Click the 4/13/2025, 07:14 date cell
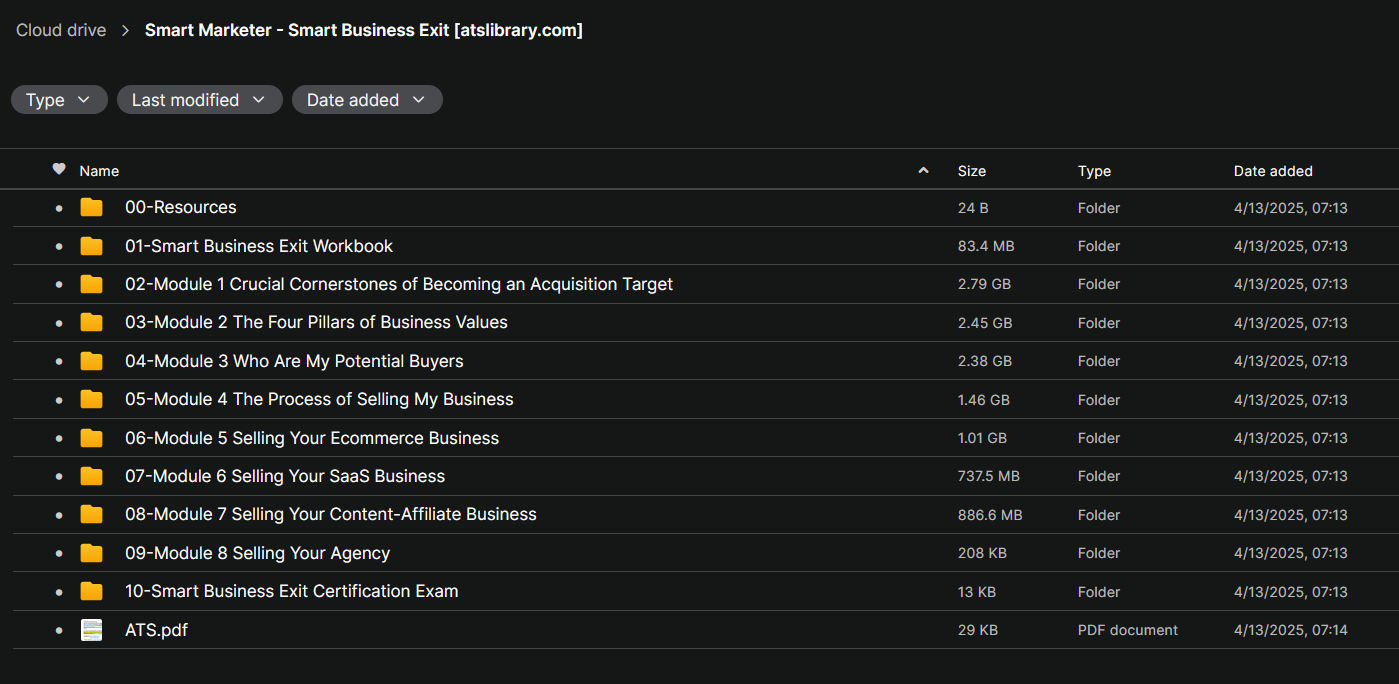This screenshot has width=1399, height=684. [x=1291, y=630]
